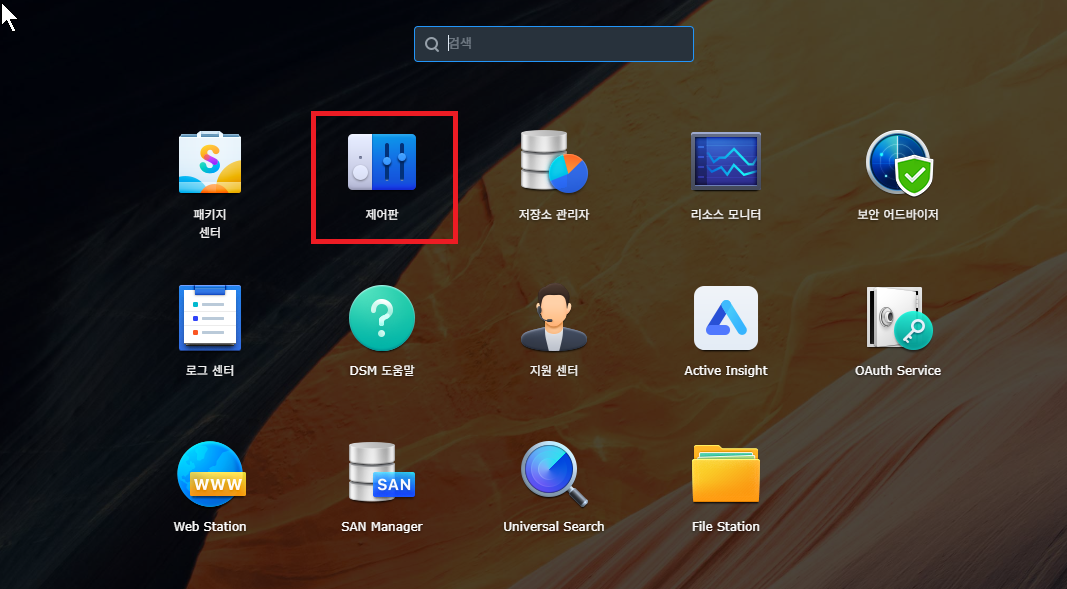Launch the OAuth Service safe icon
The image size is (1067, 589).
(898, 318)
